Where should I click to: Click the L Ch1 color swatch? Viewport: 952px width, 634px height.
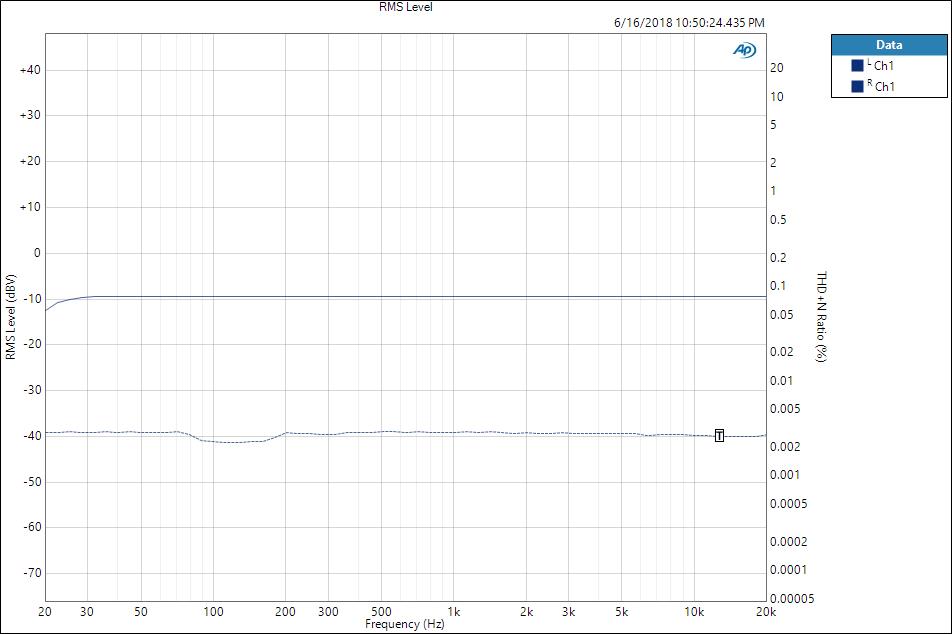tap(857, 65)
